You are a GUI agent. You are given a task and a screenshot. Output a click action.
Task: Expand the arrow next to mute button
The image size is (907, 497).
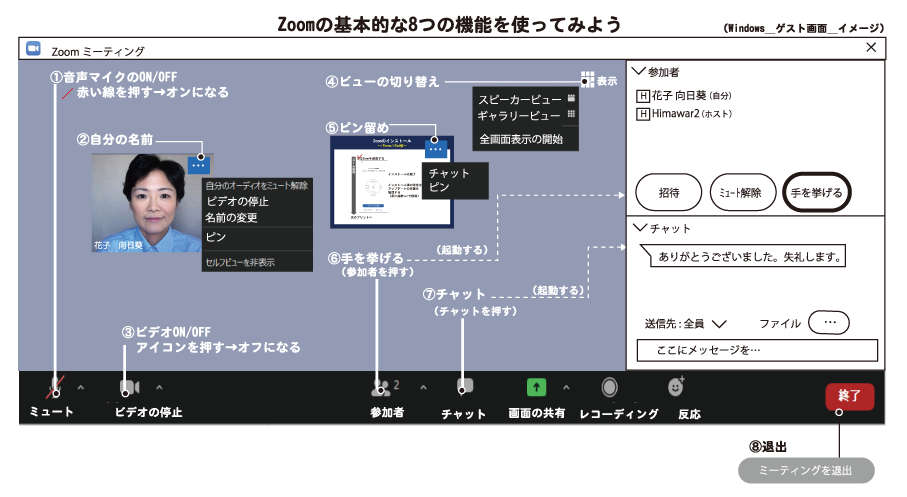pyautogui.click(x=81, y=388)
